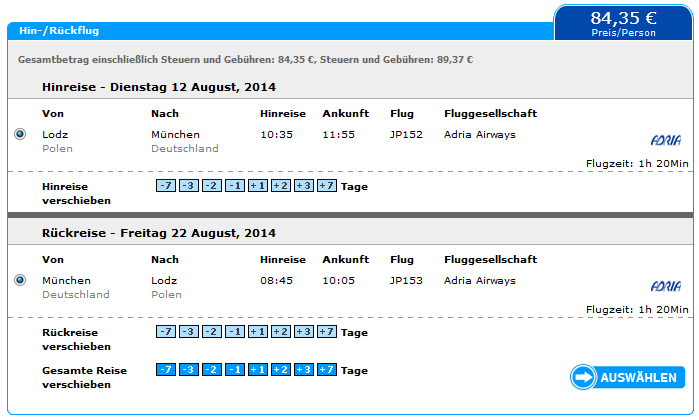Move Rückreise by +3 days
The height and width of the screenshot is (420, 699).
pos(304,332)
